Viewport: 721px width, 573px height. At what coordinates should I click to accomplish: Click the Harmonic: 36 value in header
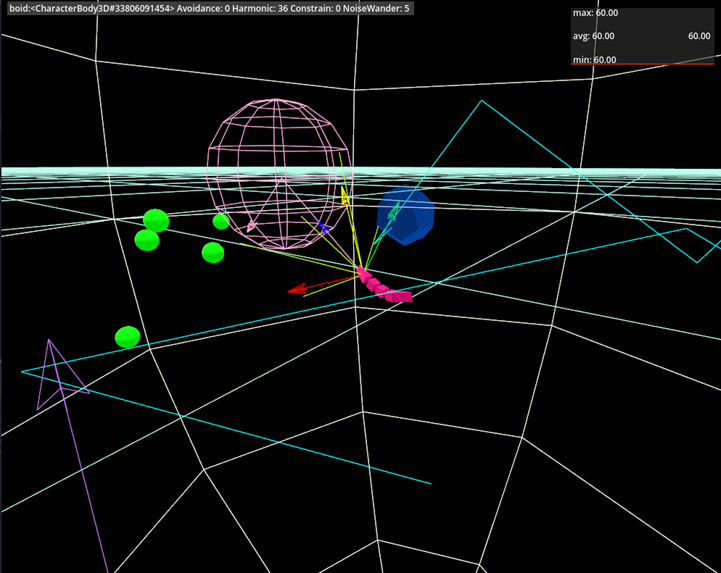(268, 8)
